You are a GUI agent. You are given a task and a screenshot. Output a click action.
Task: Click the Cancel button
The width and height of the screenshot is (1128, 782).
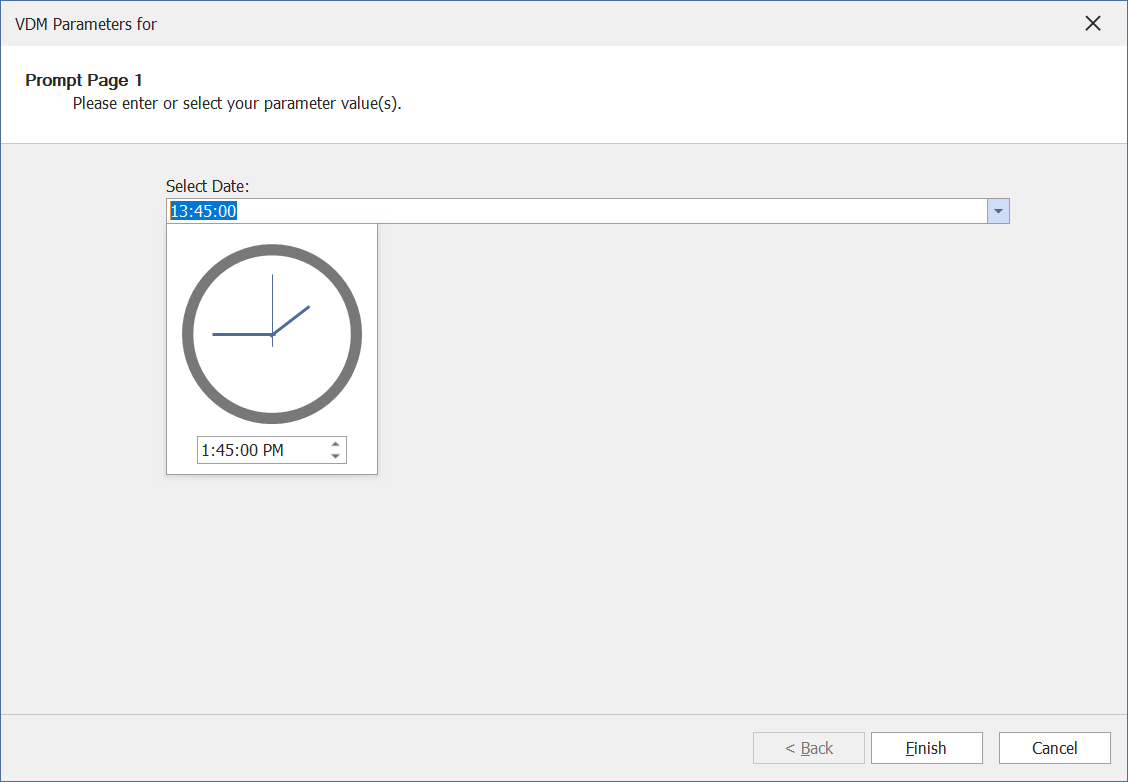[1055, 748]
